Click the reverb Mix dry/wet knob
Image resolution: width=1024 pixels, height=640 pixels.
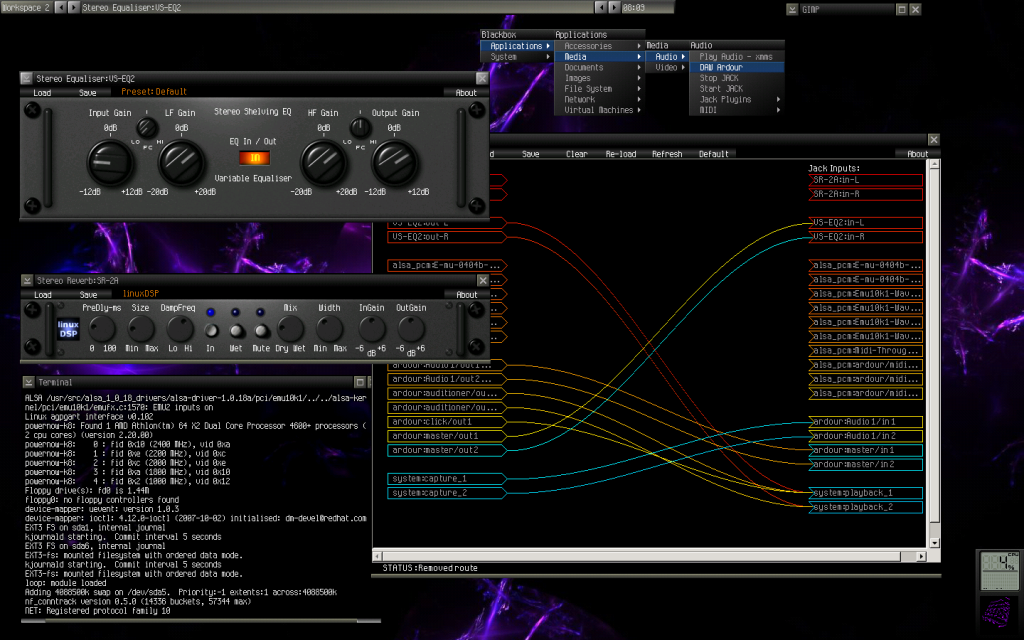pos(290,328)
